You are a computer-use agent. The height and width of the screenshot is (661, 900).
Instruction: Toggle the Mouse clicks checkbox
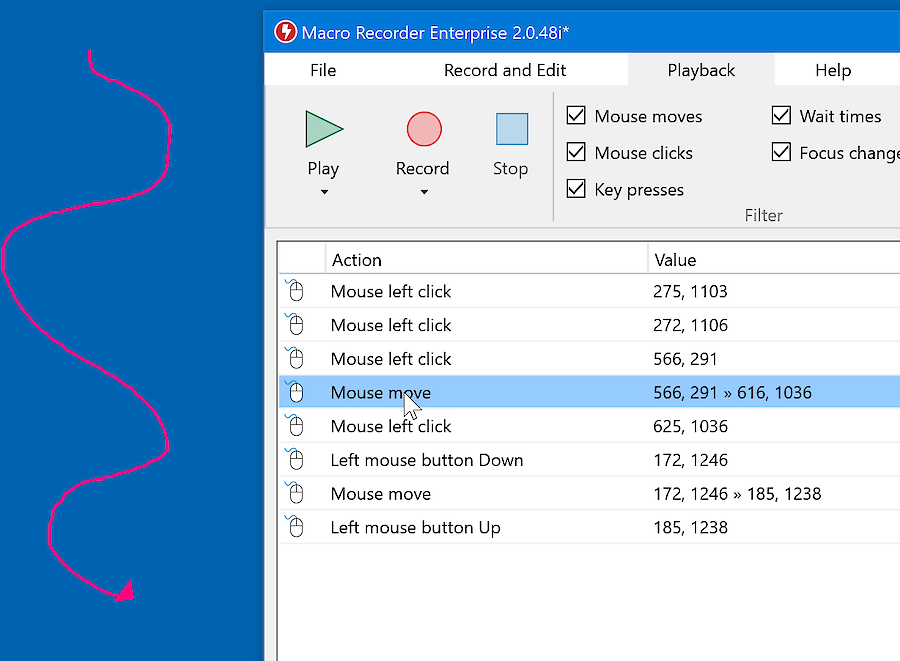pyautogui.click(x=576, y=153)
